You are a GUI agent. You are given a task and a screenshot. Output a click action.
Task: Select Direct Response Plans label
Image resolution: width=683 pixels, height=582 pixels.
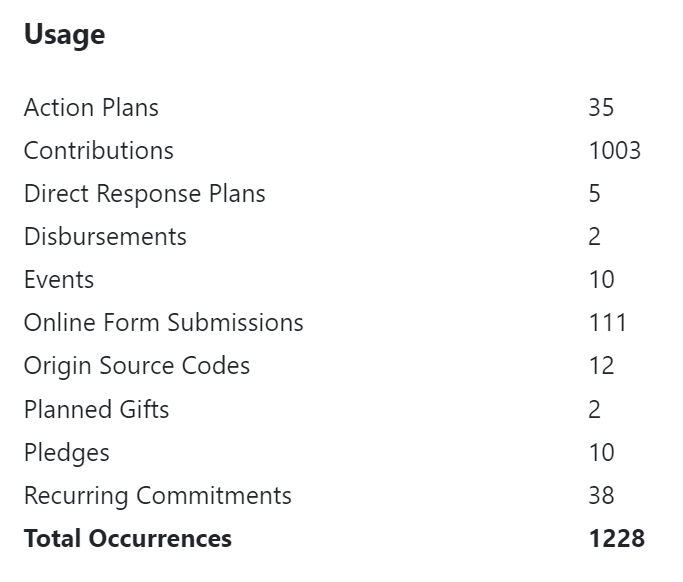(x=144, y=193)
